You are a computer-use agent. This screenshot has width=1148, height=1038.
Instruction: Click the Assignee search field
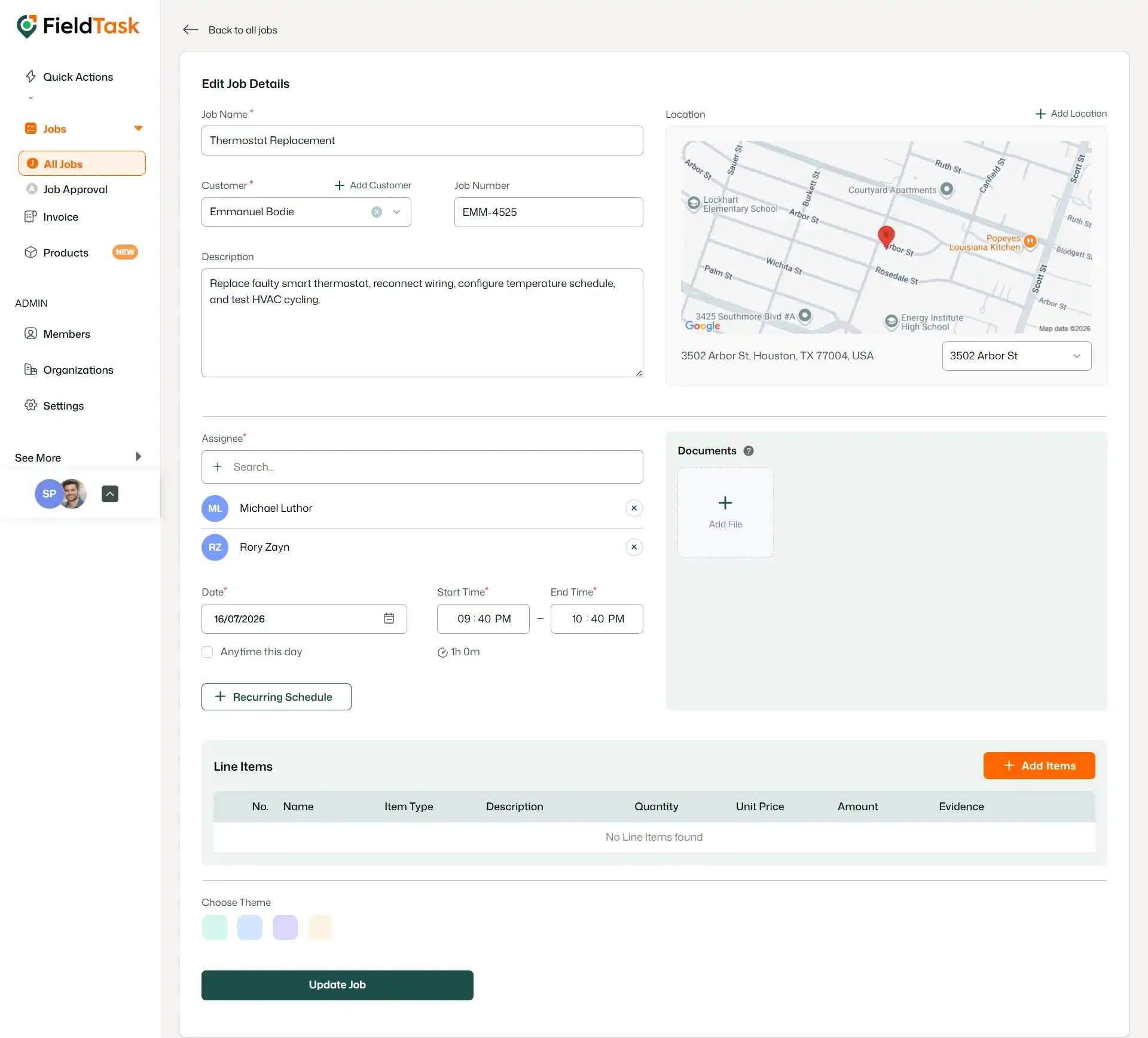tap(422, 467)
